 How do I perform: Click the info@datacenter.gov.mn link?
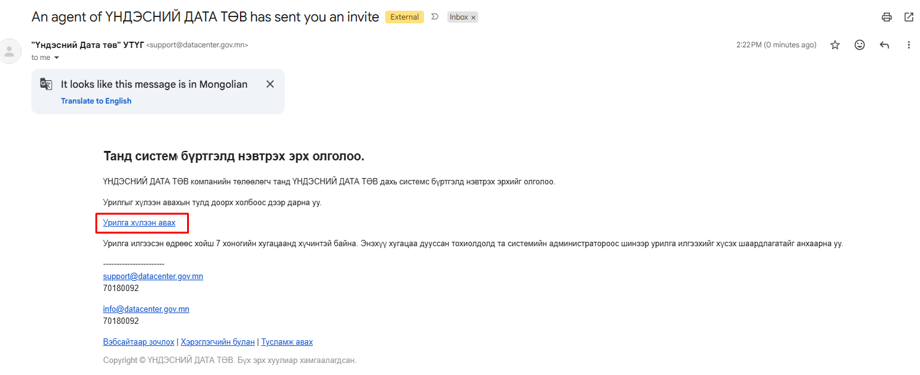click(x=146, y=309)
